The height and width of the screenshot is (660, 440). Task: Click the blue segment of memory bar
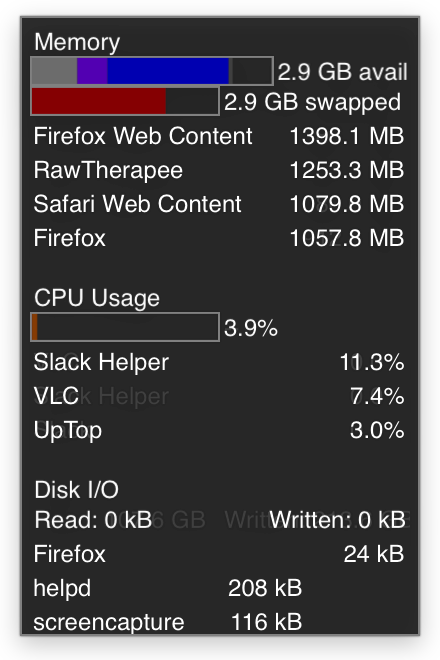[168, 71]
